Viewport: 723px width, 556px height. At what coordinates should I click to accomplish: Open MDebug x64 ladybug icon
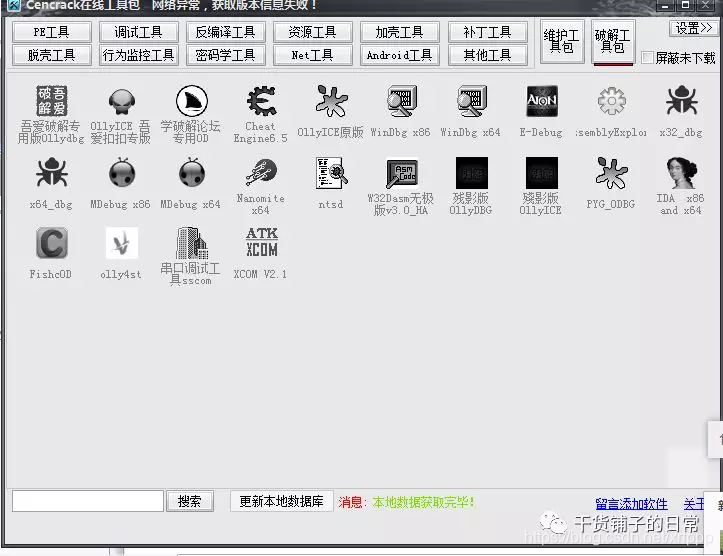[192, 172]
